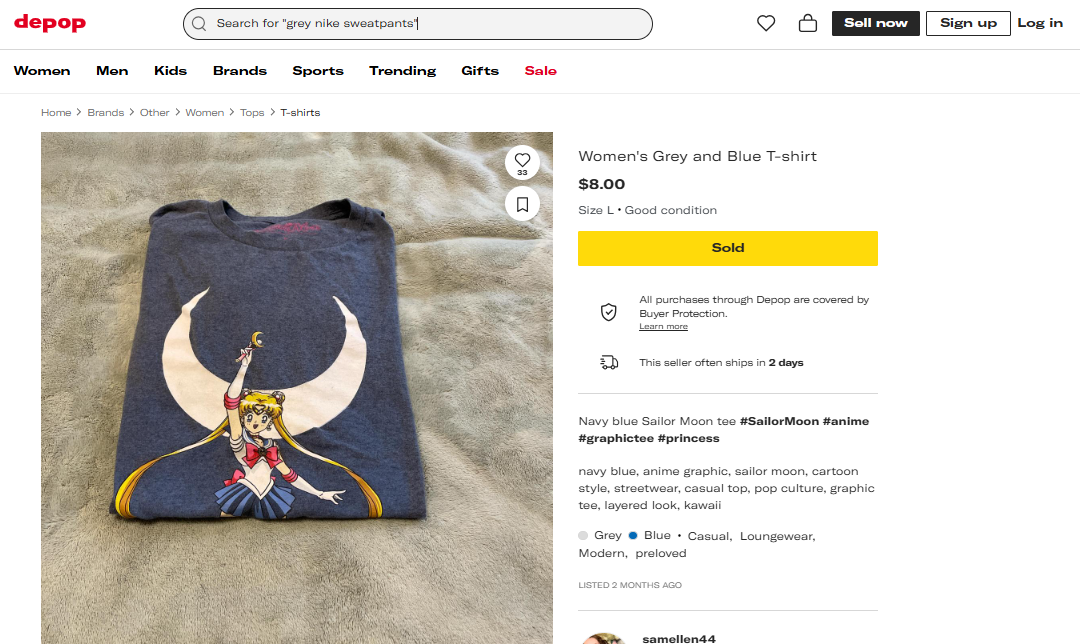Expand the Trending navigation menu
Screen dimensions: 1080x644
402,71
